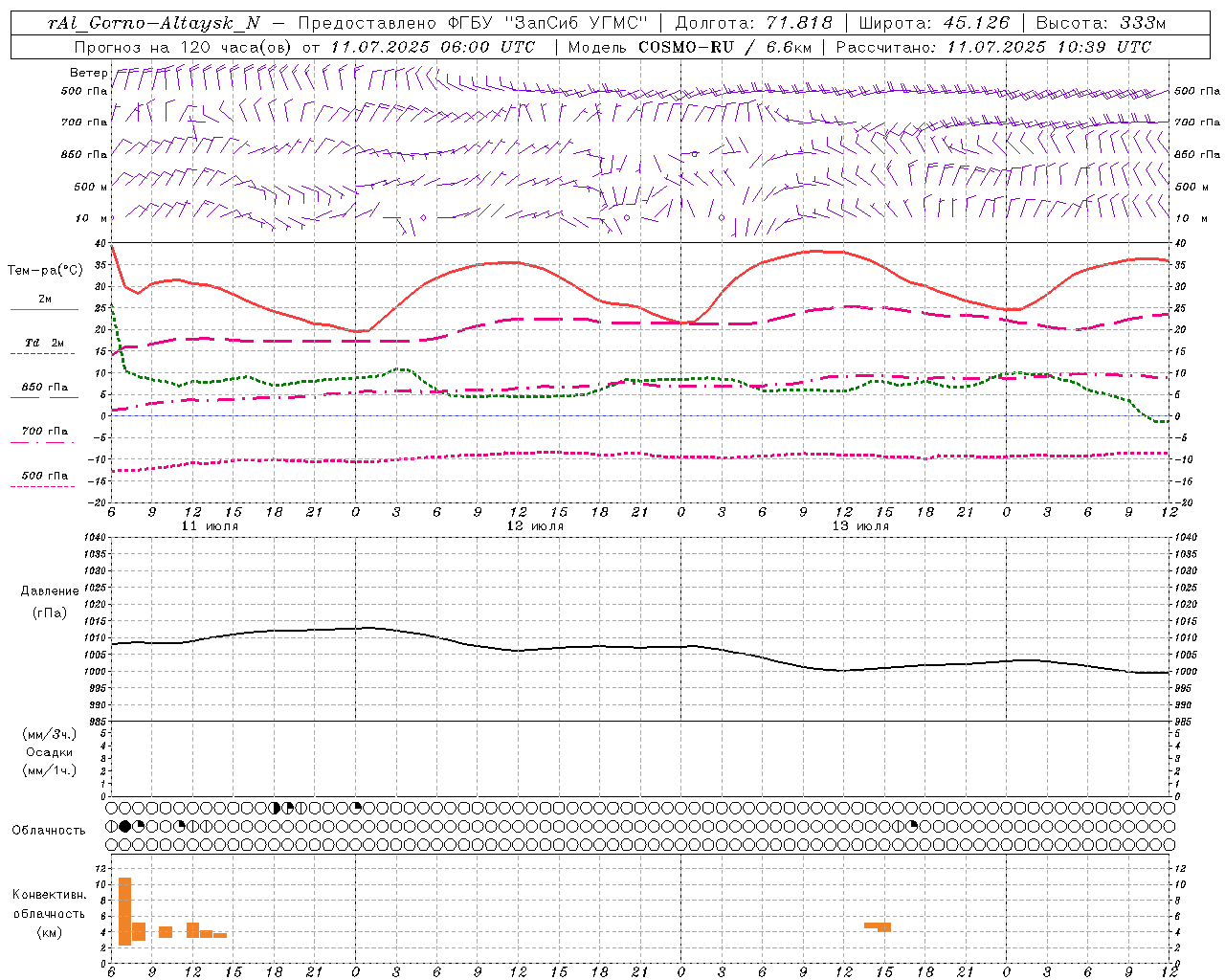1225x980 pixels.
Task: Select the latitude value Широта: 45.126
Action: tap(934, 23)
